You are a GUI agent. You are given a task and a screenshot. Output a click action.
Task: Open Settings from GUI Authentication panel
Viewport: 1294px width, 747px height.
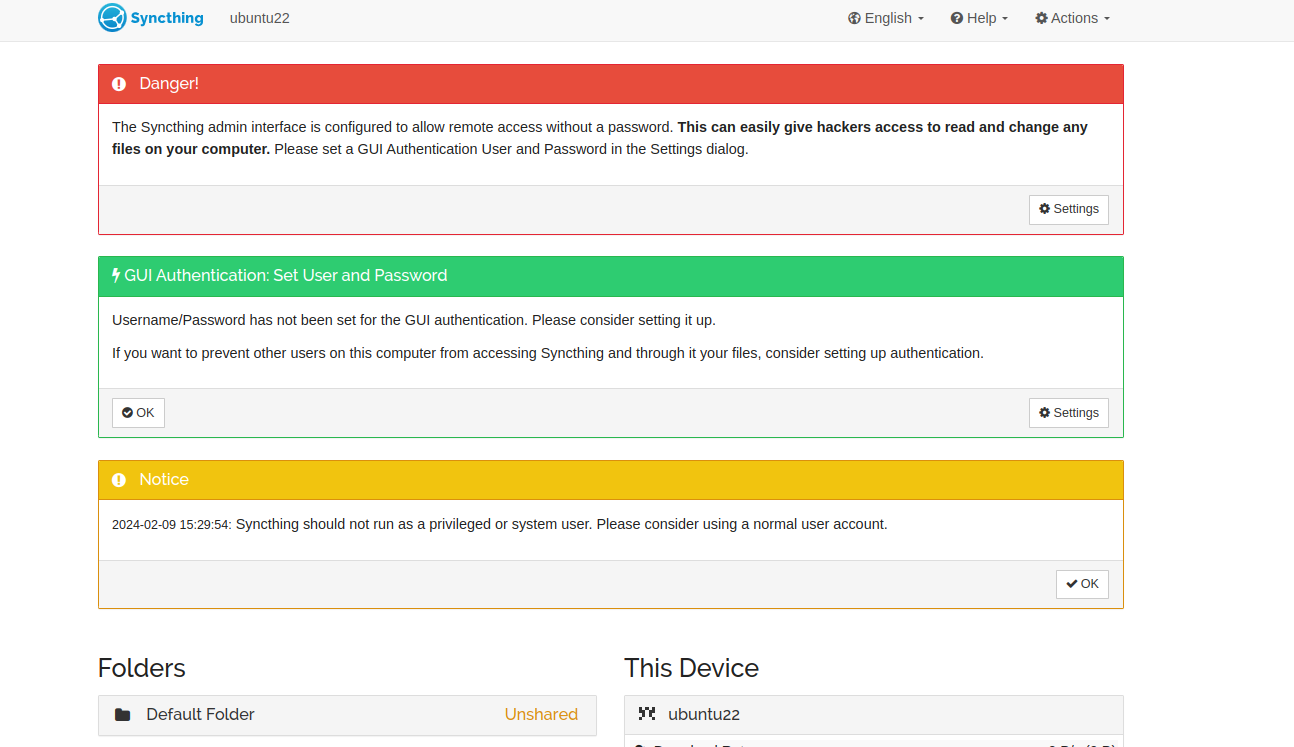coord(1068,413)
